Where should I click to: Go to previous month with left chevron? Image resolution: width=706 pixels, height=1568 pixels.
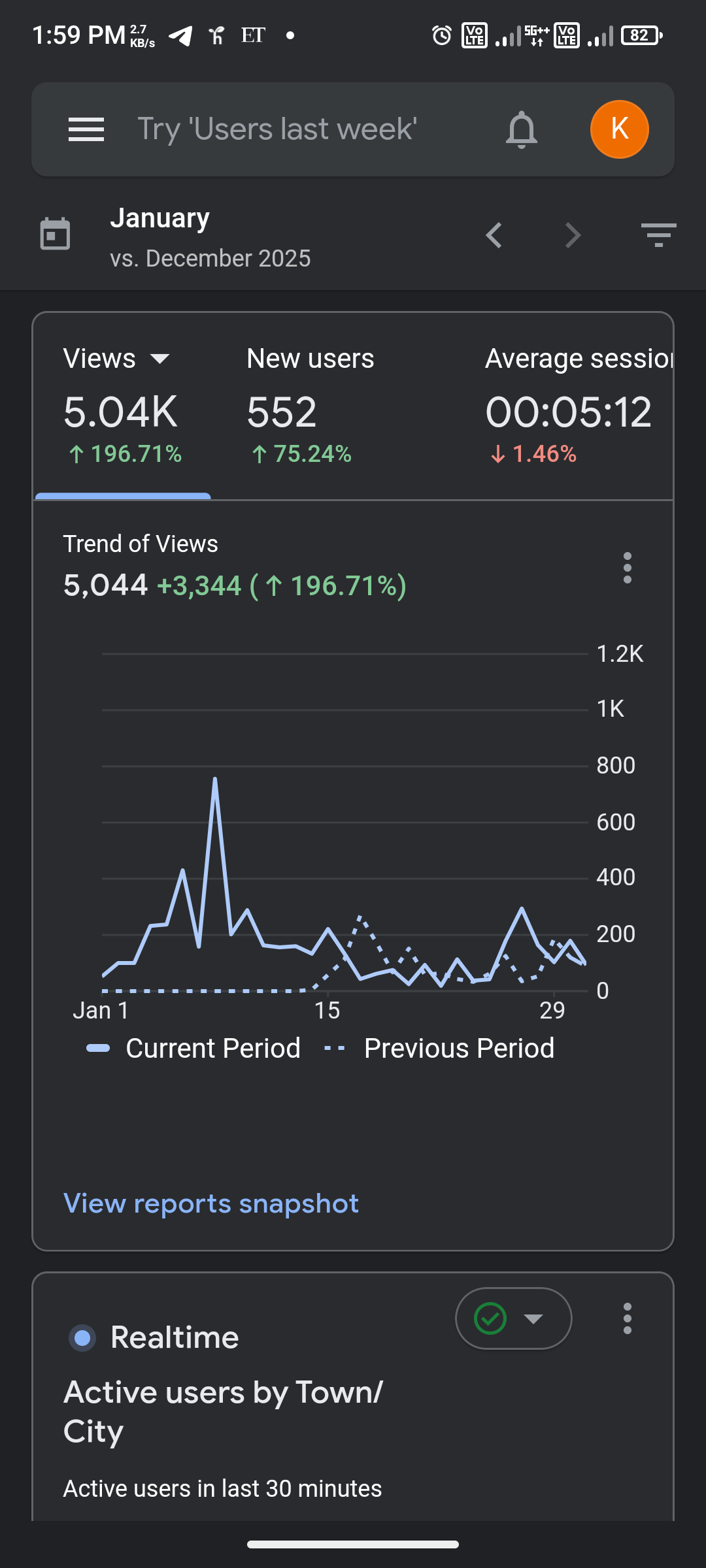click(x=494, y=235)
